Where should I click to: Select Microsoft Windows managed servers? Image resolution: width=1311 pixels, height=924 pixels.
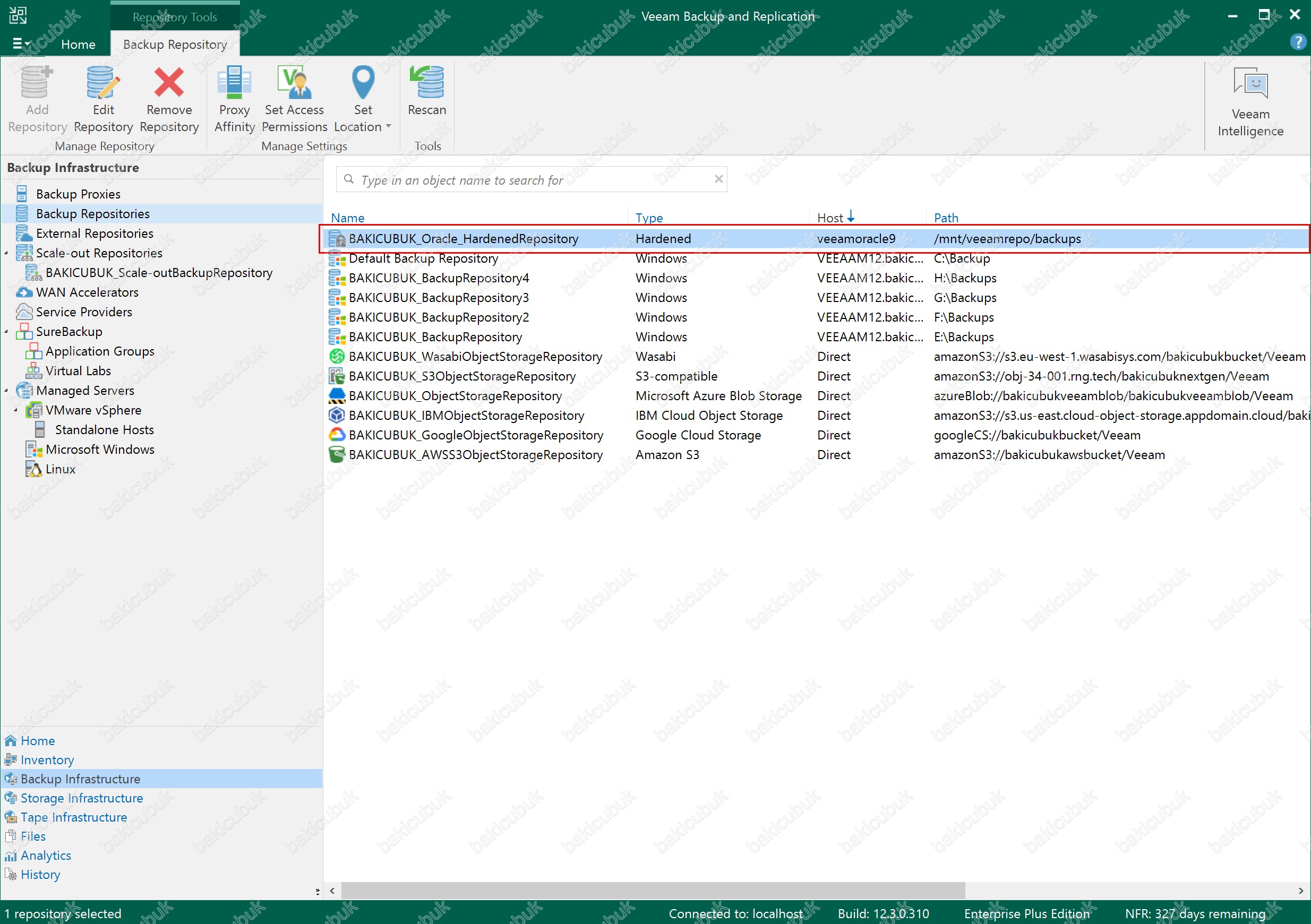tap(99, 449)
